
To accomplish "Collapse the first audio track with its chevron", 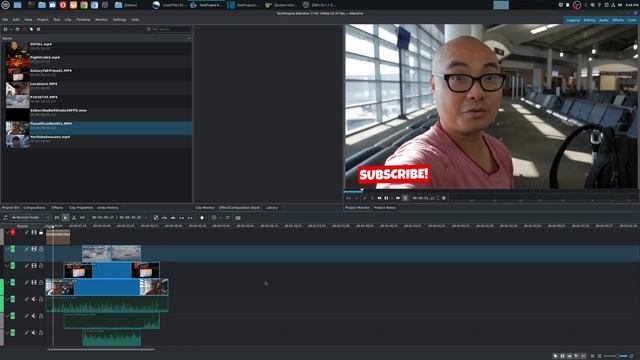I will pyautogui.click(x=7, y=299).
